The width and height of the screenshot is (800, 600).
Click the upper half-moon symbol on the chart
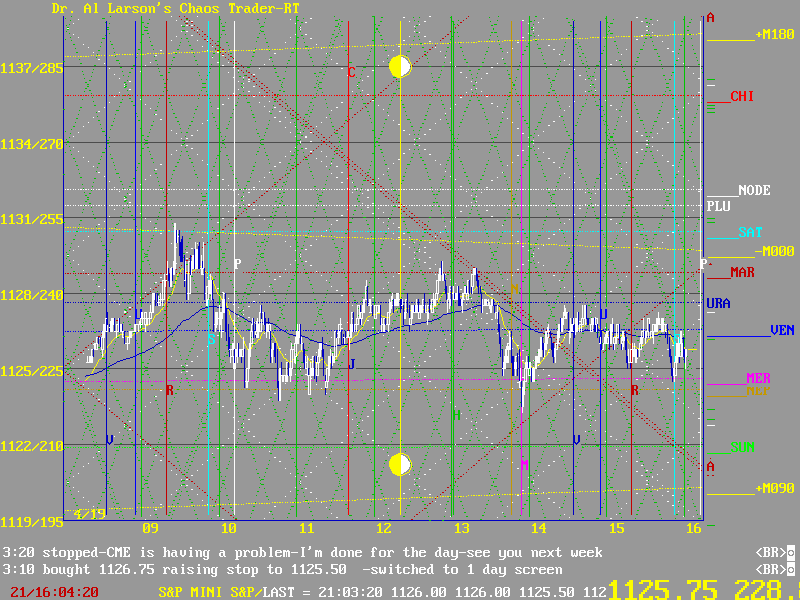point(400,67)
